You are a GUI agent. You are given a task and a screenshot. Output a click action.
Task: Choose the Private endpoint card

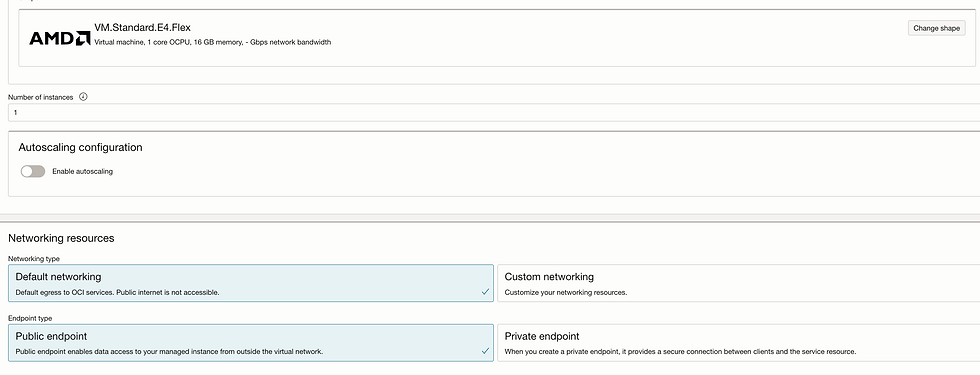pos(739,342)
